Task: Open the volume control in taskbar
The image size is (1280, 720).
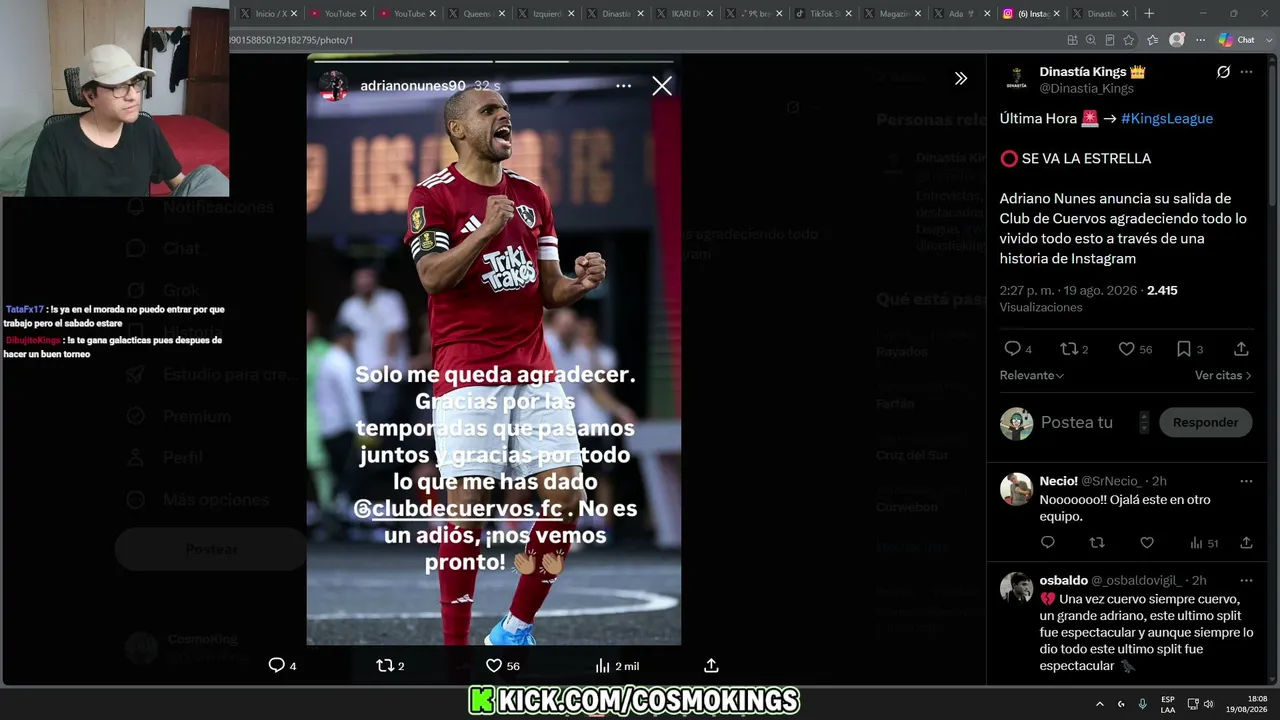Action: point(1208,704)
